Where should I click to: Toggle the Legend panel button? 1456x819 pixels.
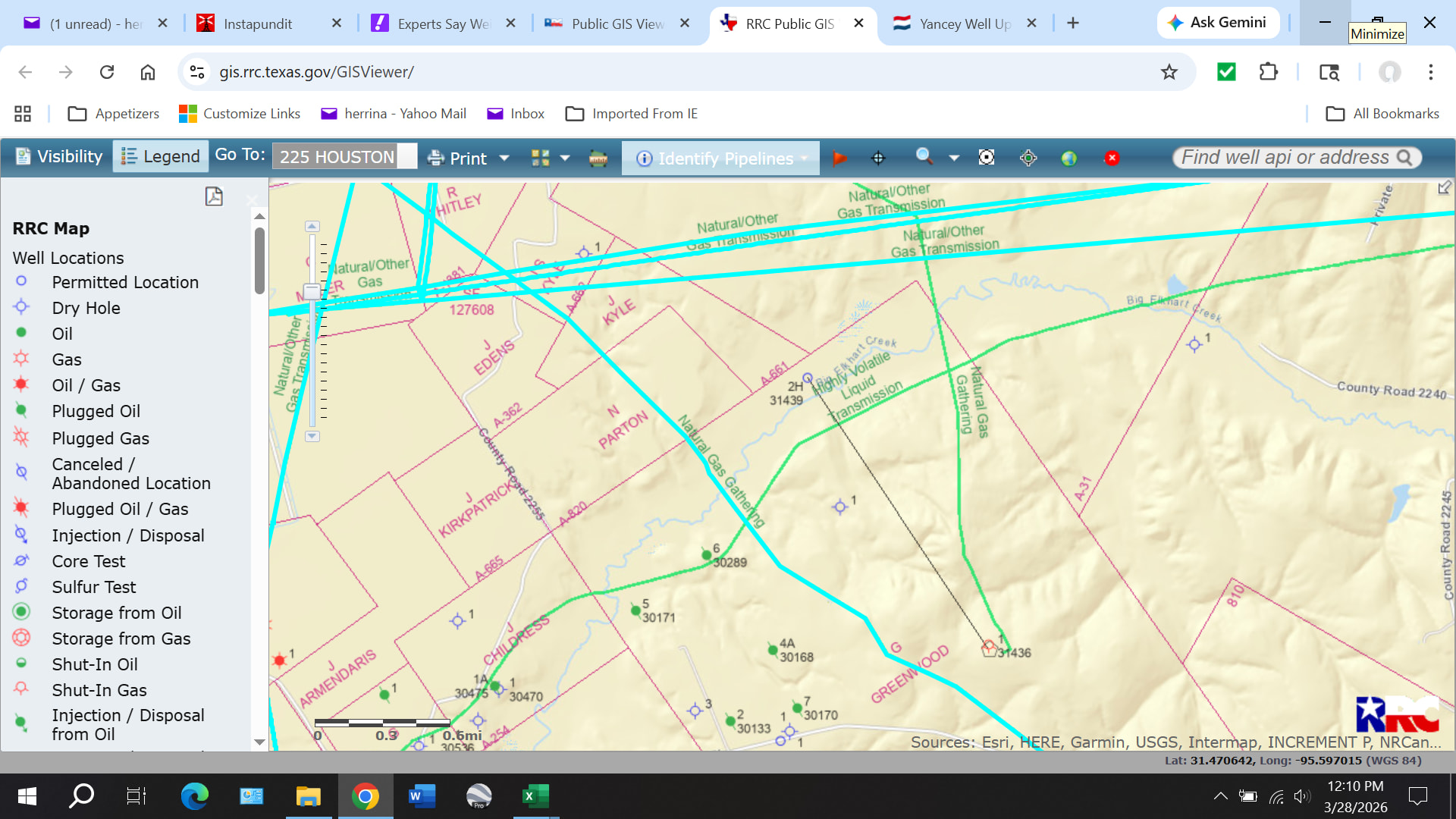pos(161,157)
